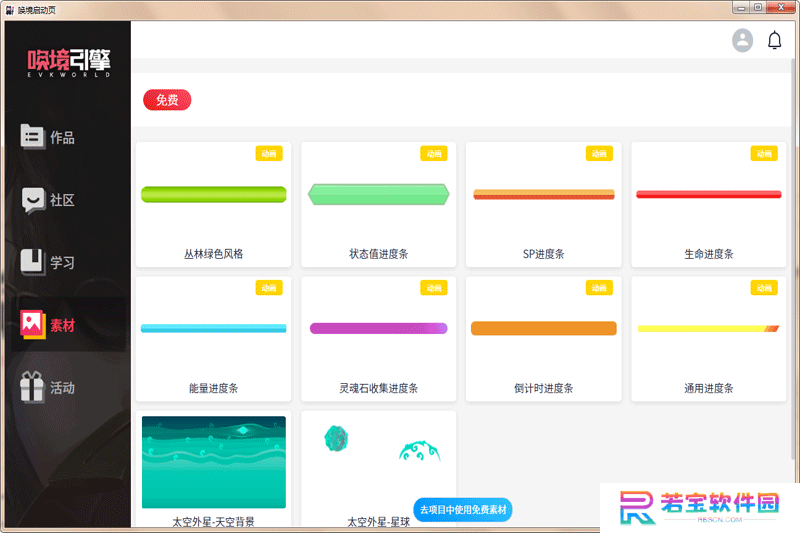This screenshot has height=533, width=800.
Task: Open the 太空外星-天空背景 teal sky thumbnail
Action: [x=214, y=462]
